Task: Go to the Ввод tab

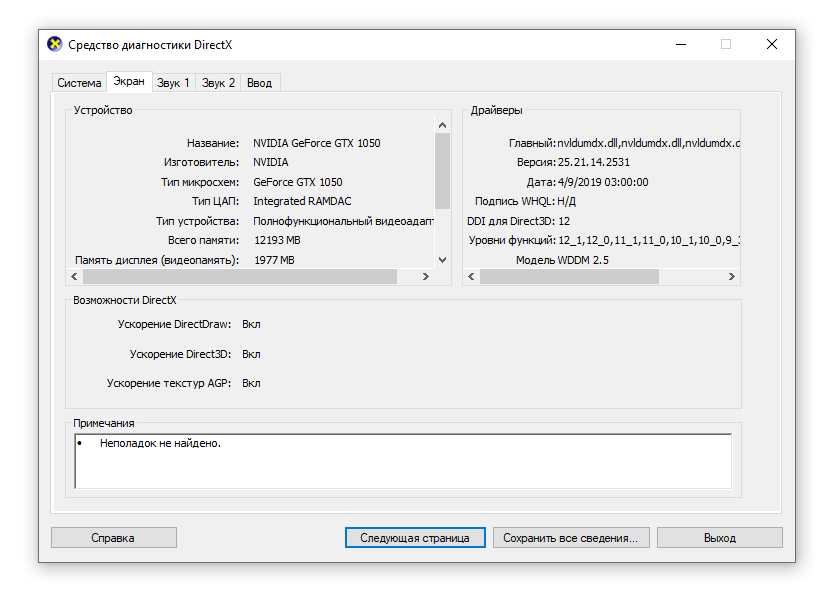Action: point(260,83)
